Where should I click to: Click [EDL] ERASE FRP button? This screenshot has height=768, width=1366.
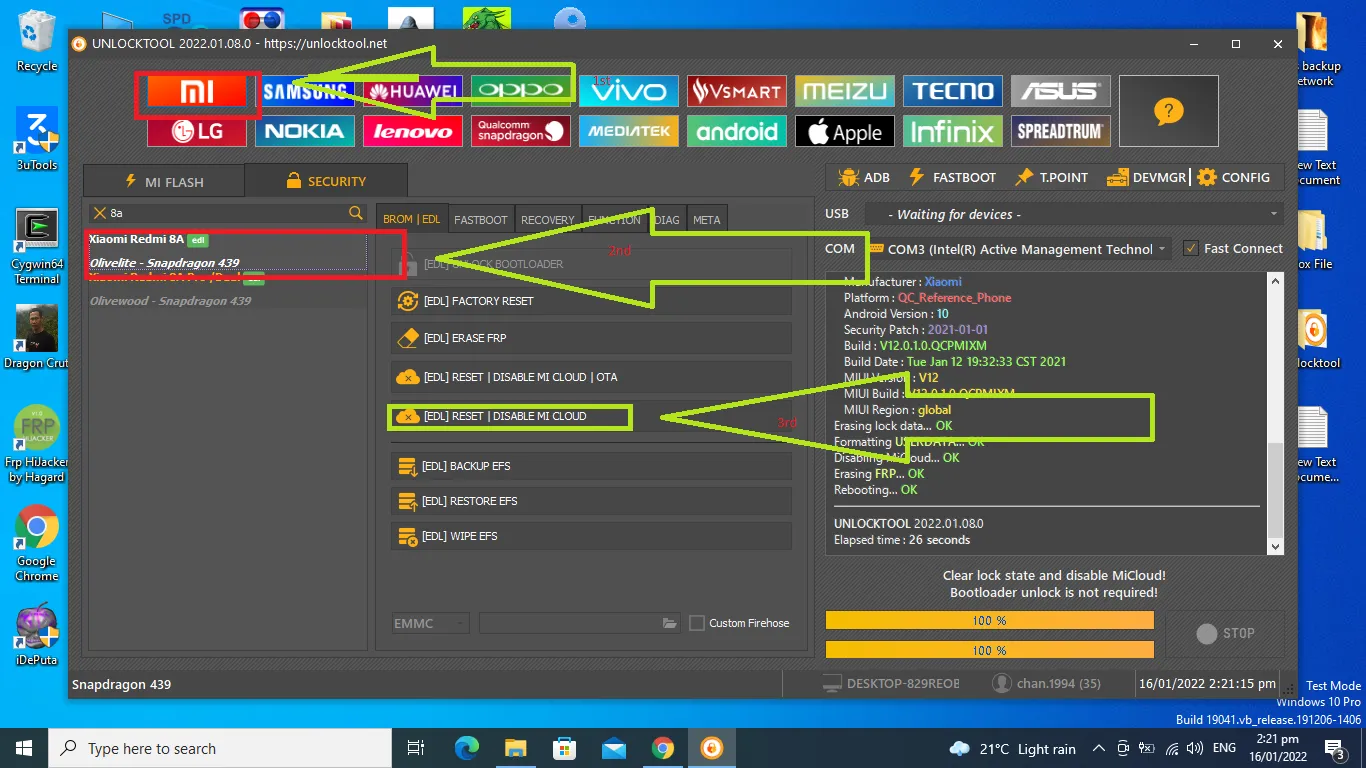[590, 338]
